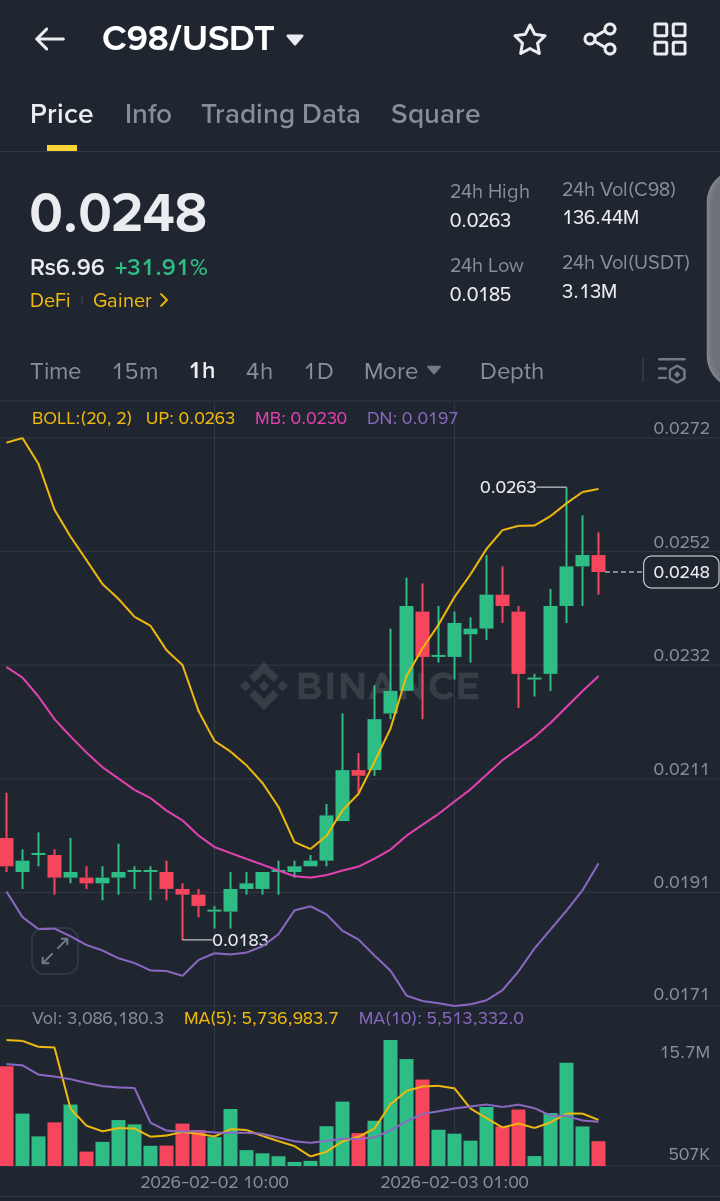Tap the 0.0171 price axis label
Viewport: 720px width, 1201px height.
point(681,994)
